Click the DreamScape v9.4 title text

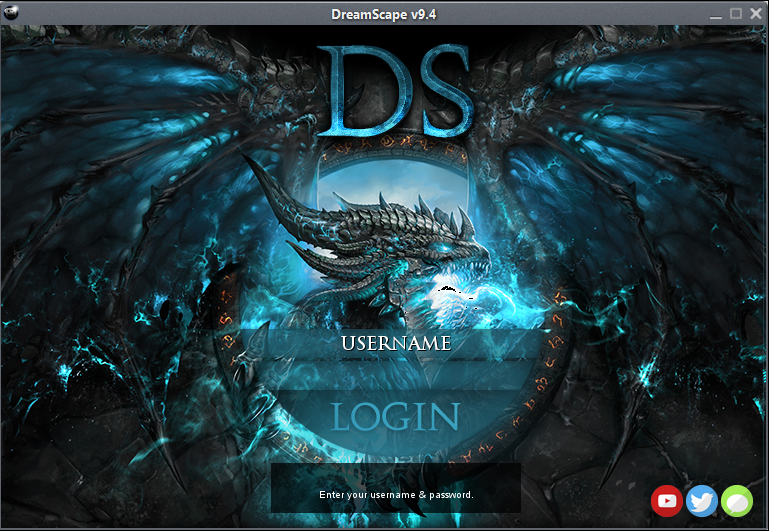point(384,14)
